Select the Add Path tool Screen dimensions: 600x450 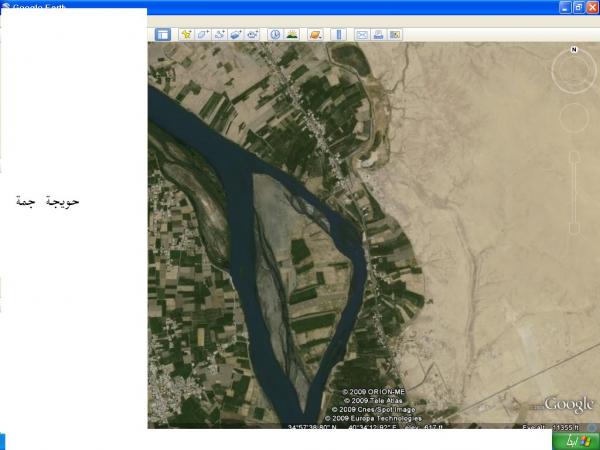tap(219, 34)
